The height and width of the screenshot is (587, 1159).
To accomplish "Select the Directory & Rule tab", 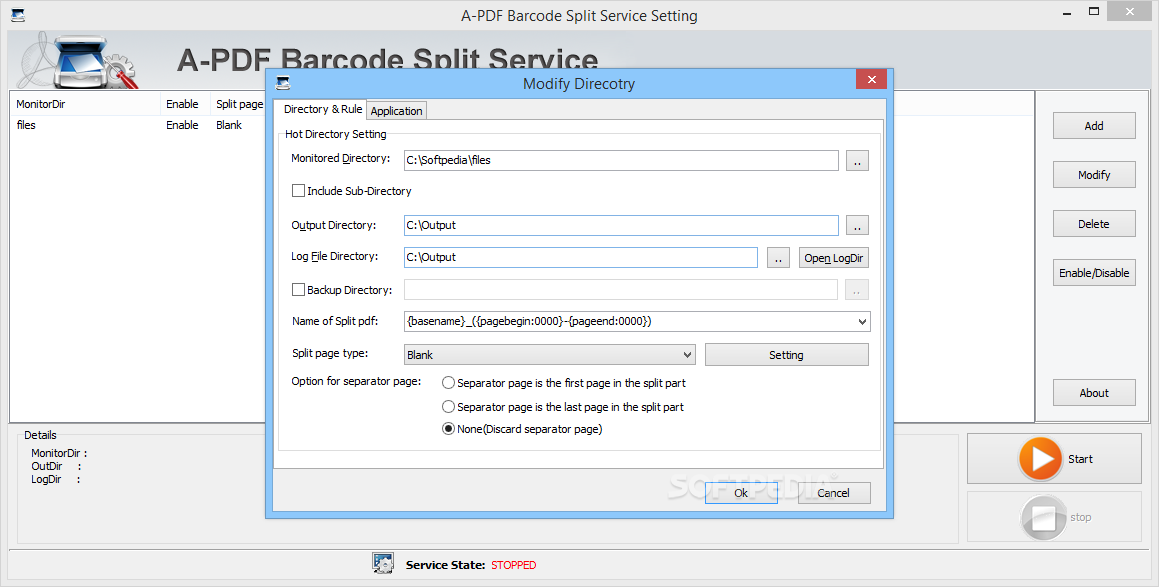I will click(322, 109).
